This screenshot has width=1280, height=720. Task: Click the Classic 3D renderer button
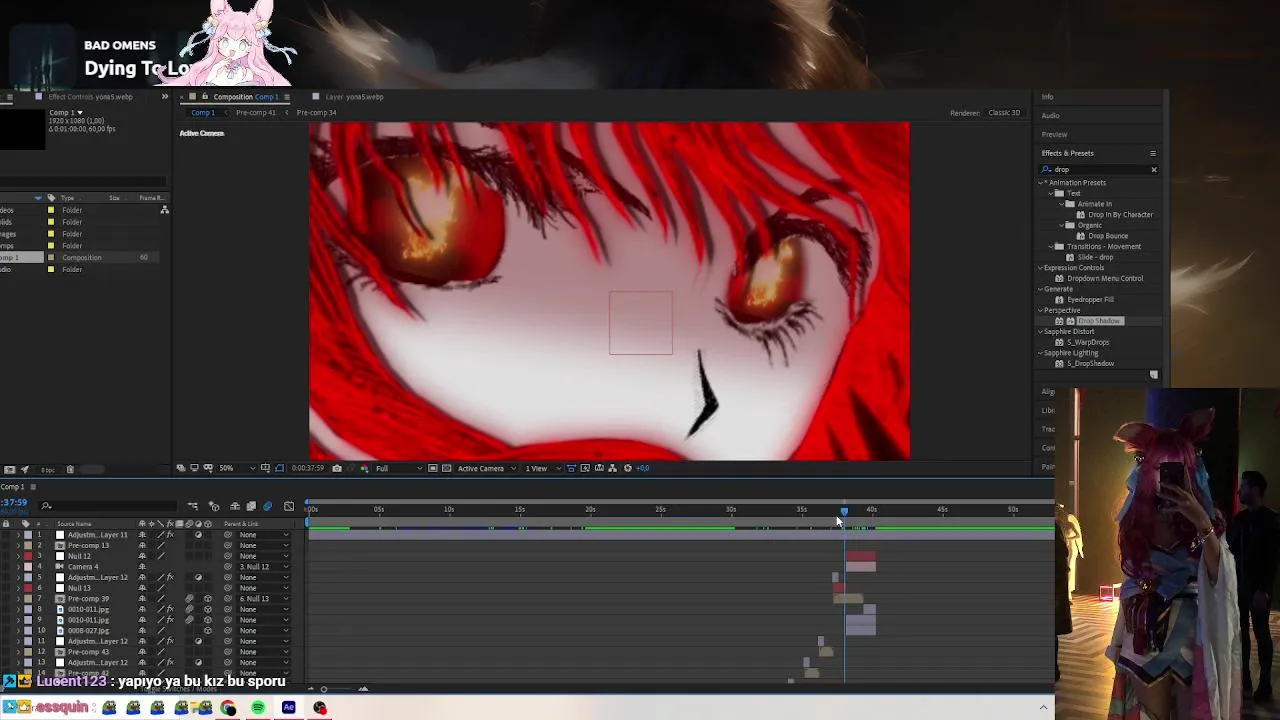pos(1004,113)
